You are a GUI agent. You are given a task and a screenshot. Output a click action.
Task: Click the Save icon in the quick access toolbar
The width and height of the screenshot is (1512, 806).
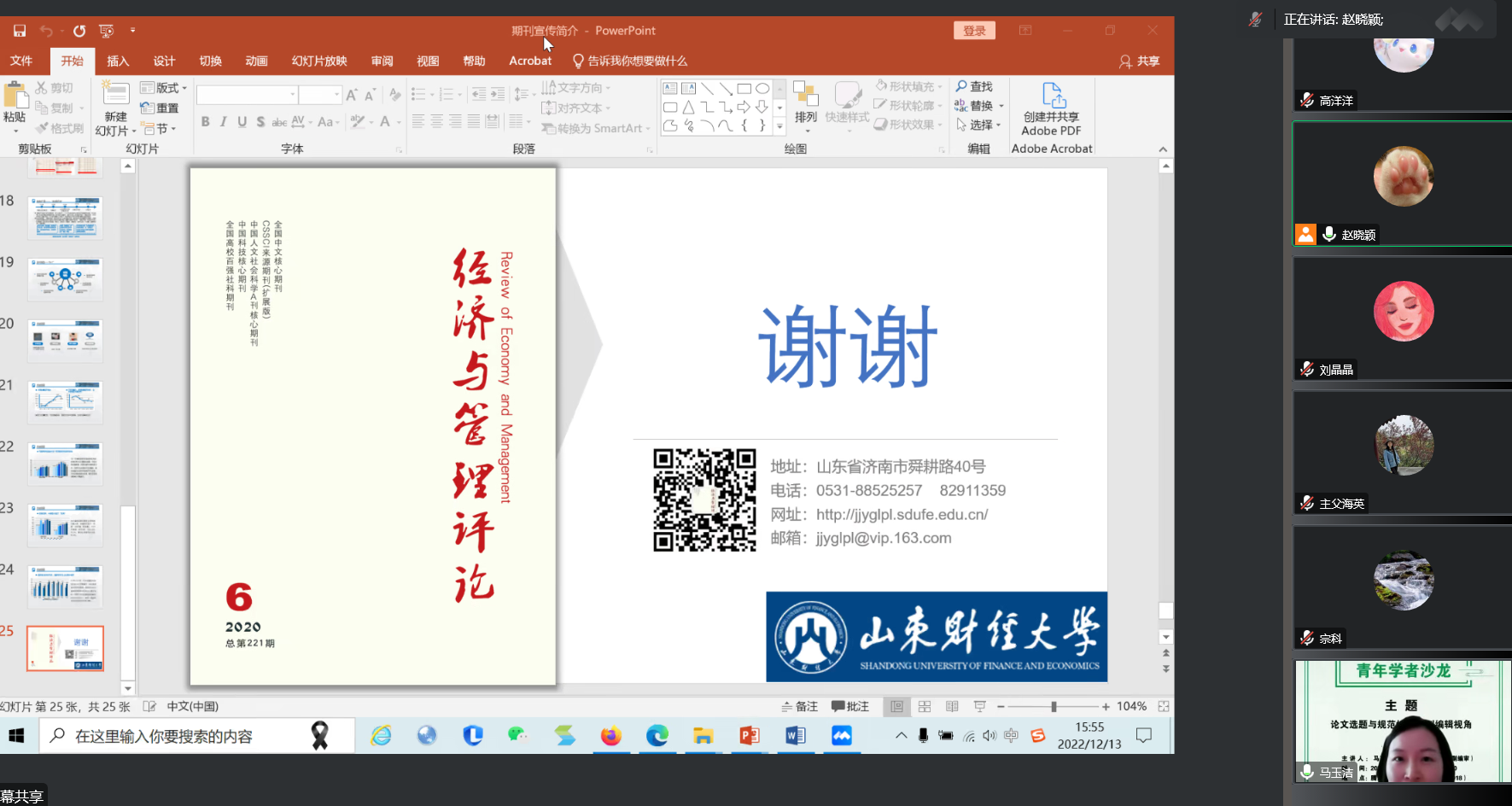click(20, 31)
